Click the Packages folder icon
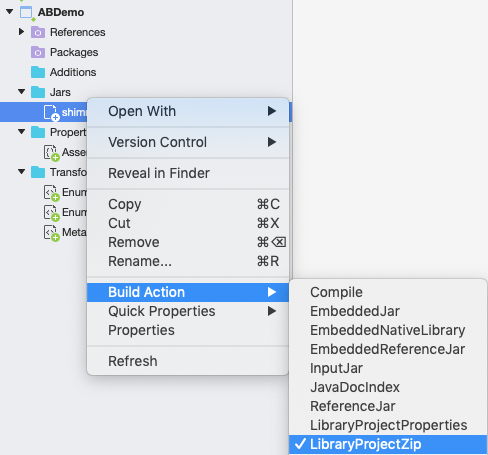The width and height of the screenshot is (488, 455). (x=38, y=52)
